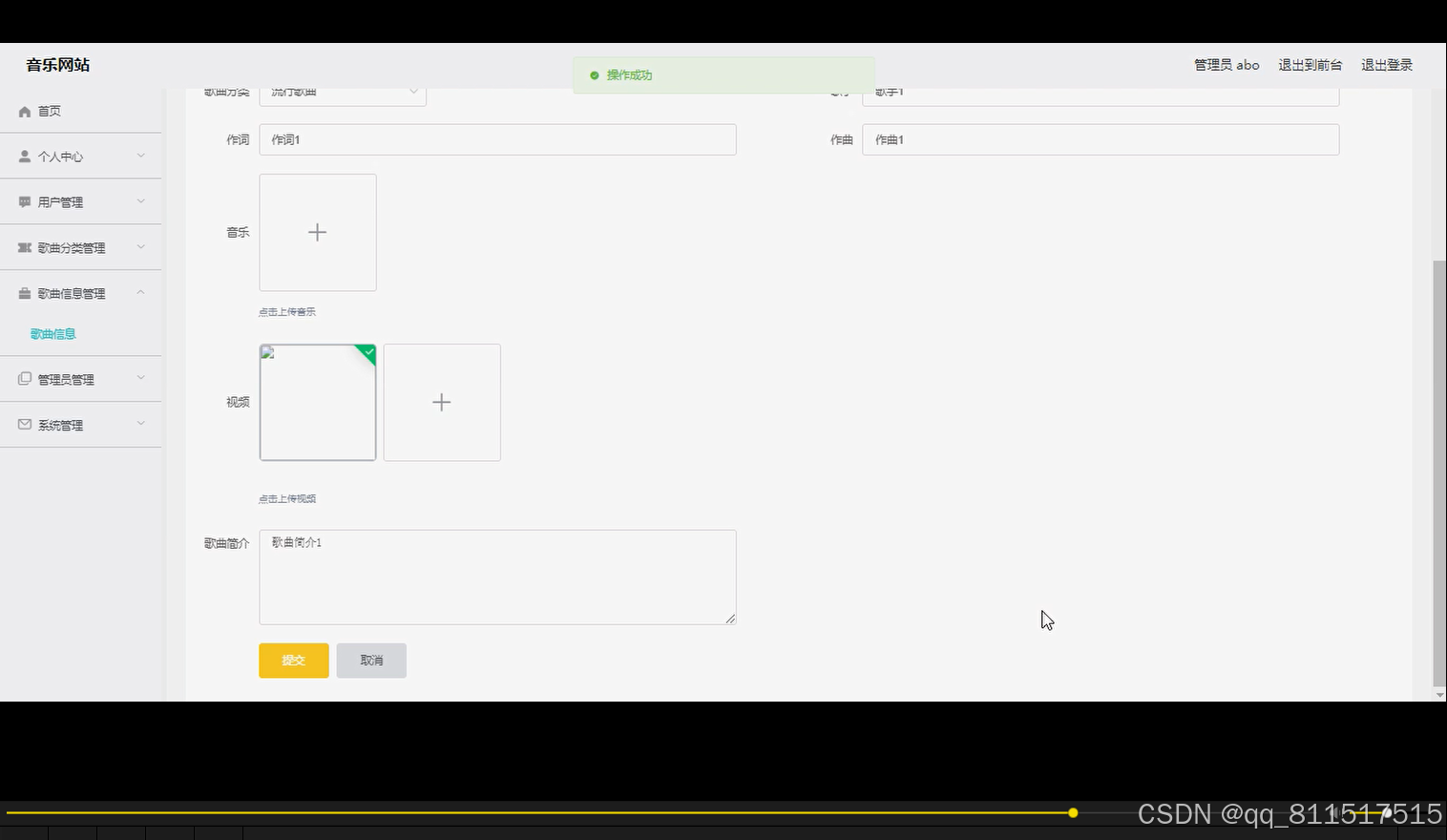Click the 歌曲分类管理 sidebar icon
1447x840 pixels.
(x=25, y=248)
